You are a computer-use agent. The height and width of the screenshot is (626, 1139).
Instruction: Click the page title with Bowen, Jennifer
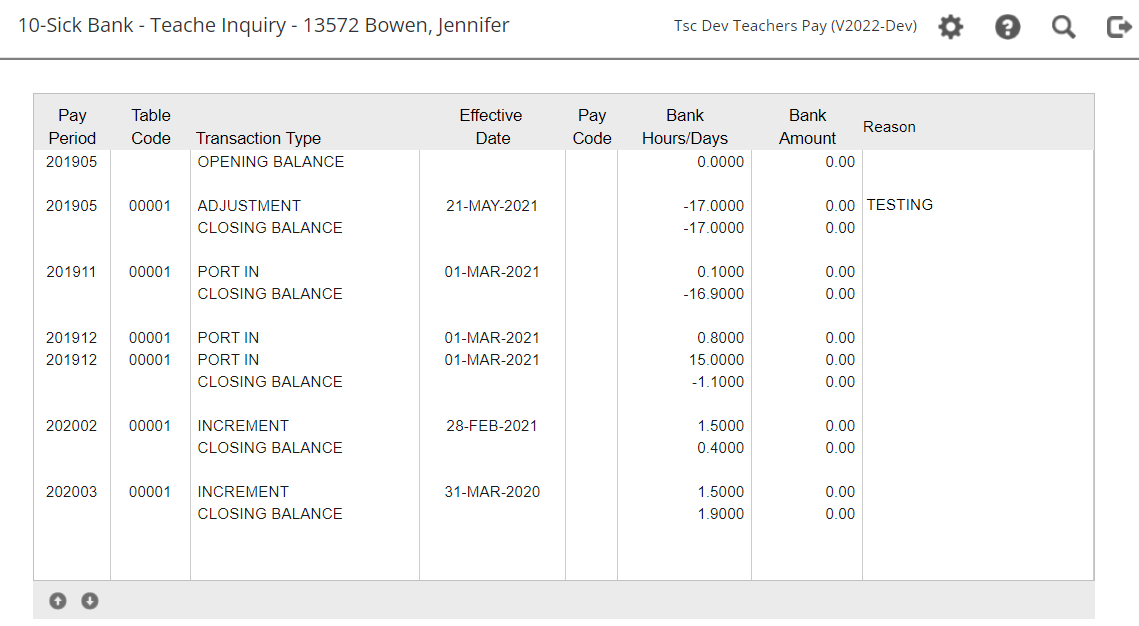(264, 26)
